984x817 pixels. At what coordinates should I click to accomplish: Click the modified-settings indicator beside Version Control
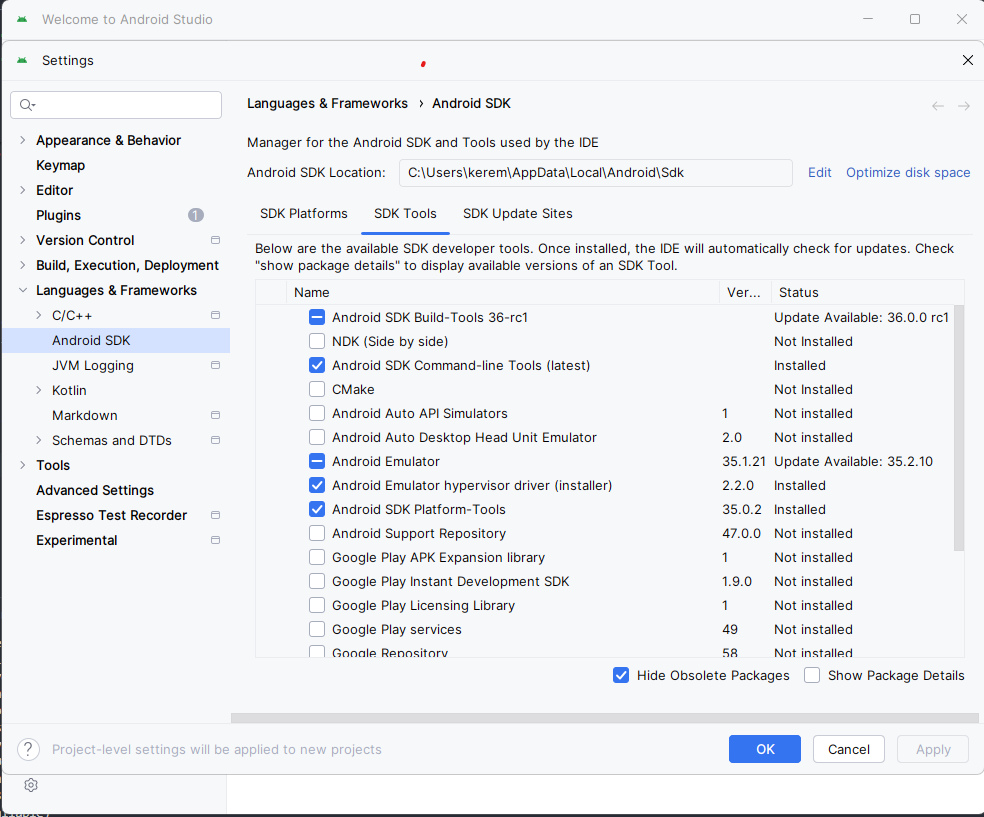[214, 240]
